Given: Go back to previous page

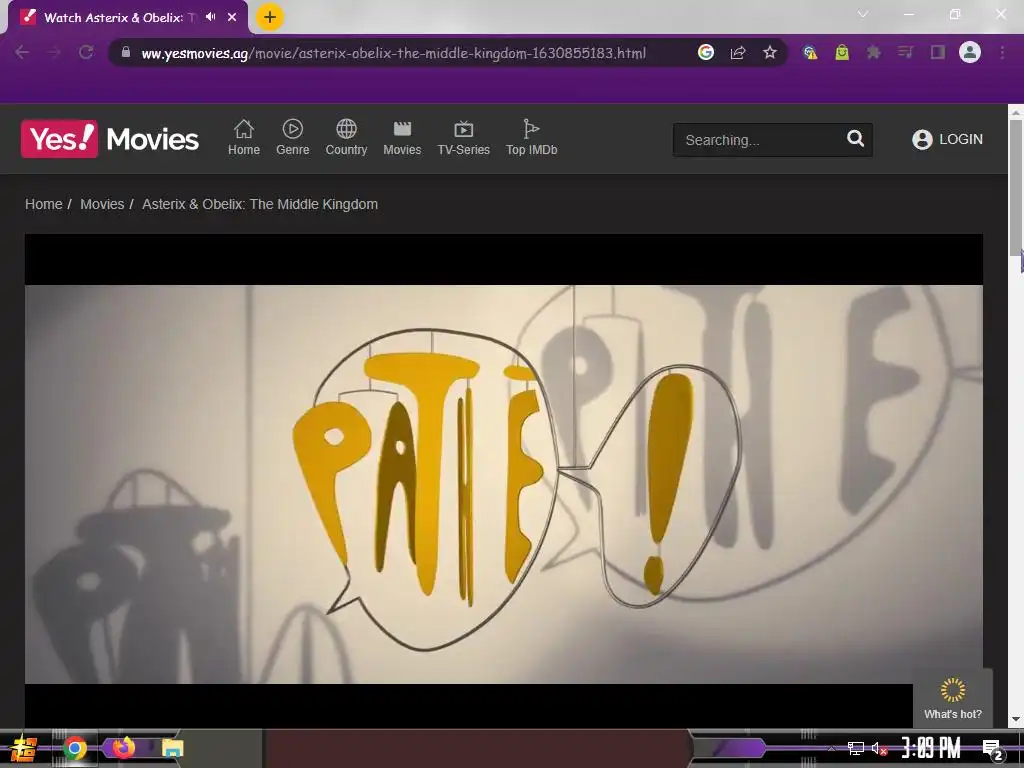Looking at the screenshot, I should [22, 52].
